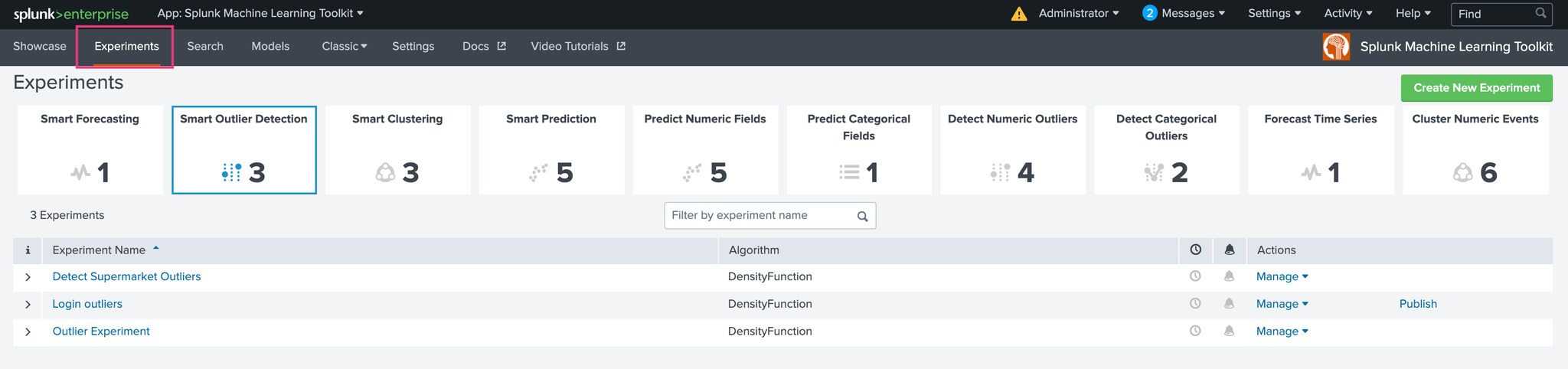The image size is (1568, 369).
Task: Expand the Detect Supermarket Outliers row
Action: [x=28, y=277]
